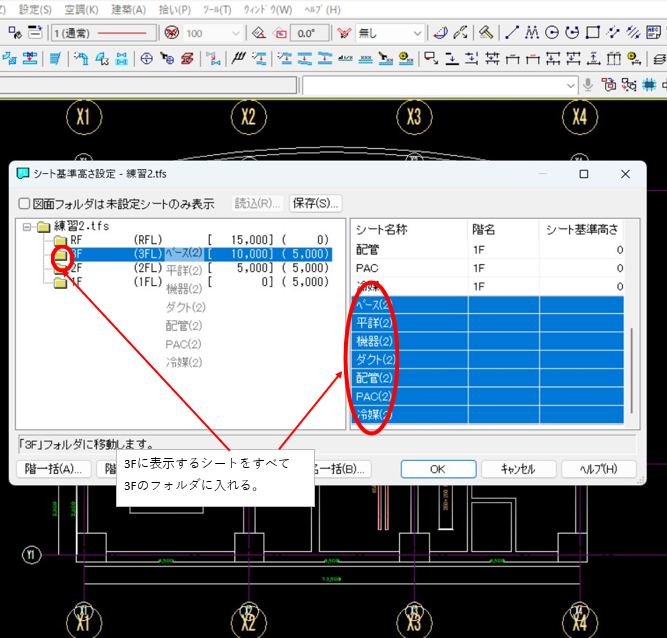Select the rectangle drawing tool

coord(593,32)
